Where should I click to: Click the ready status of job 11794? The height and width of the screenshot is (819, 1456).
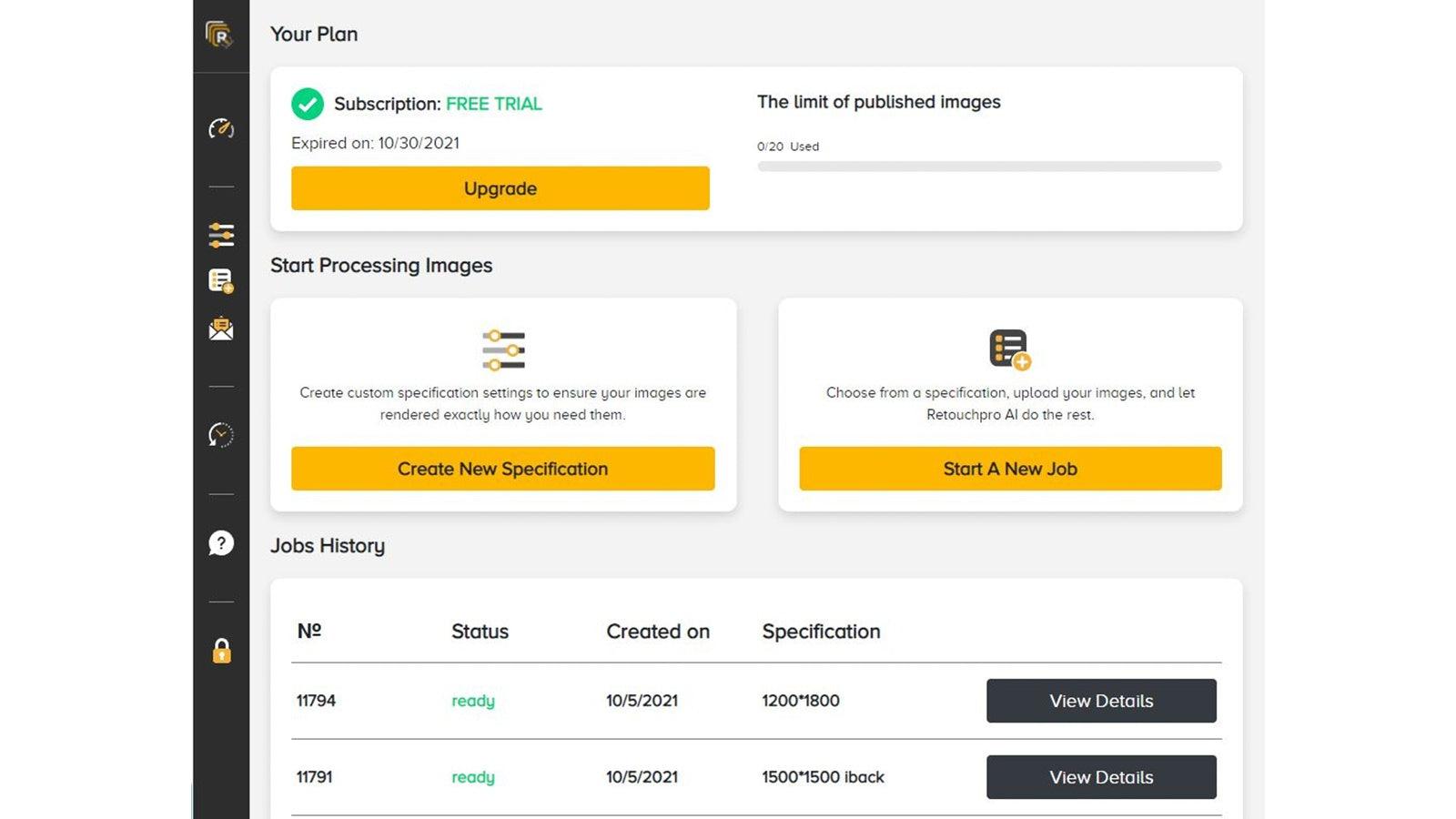[472, 701]
